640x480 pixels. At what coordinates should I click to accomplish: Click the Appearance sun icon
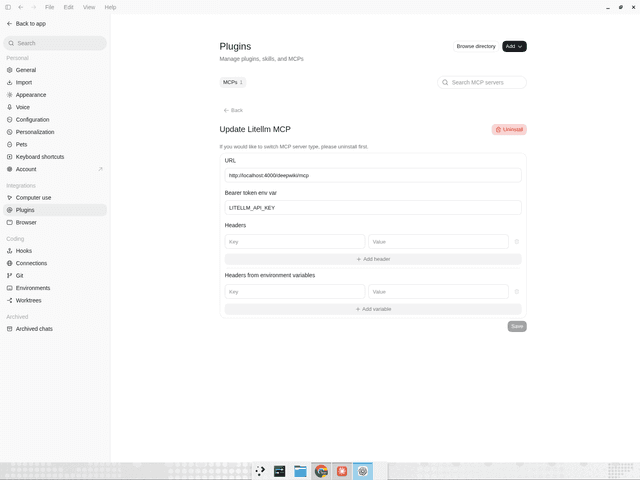point(9,95)
